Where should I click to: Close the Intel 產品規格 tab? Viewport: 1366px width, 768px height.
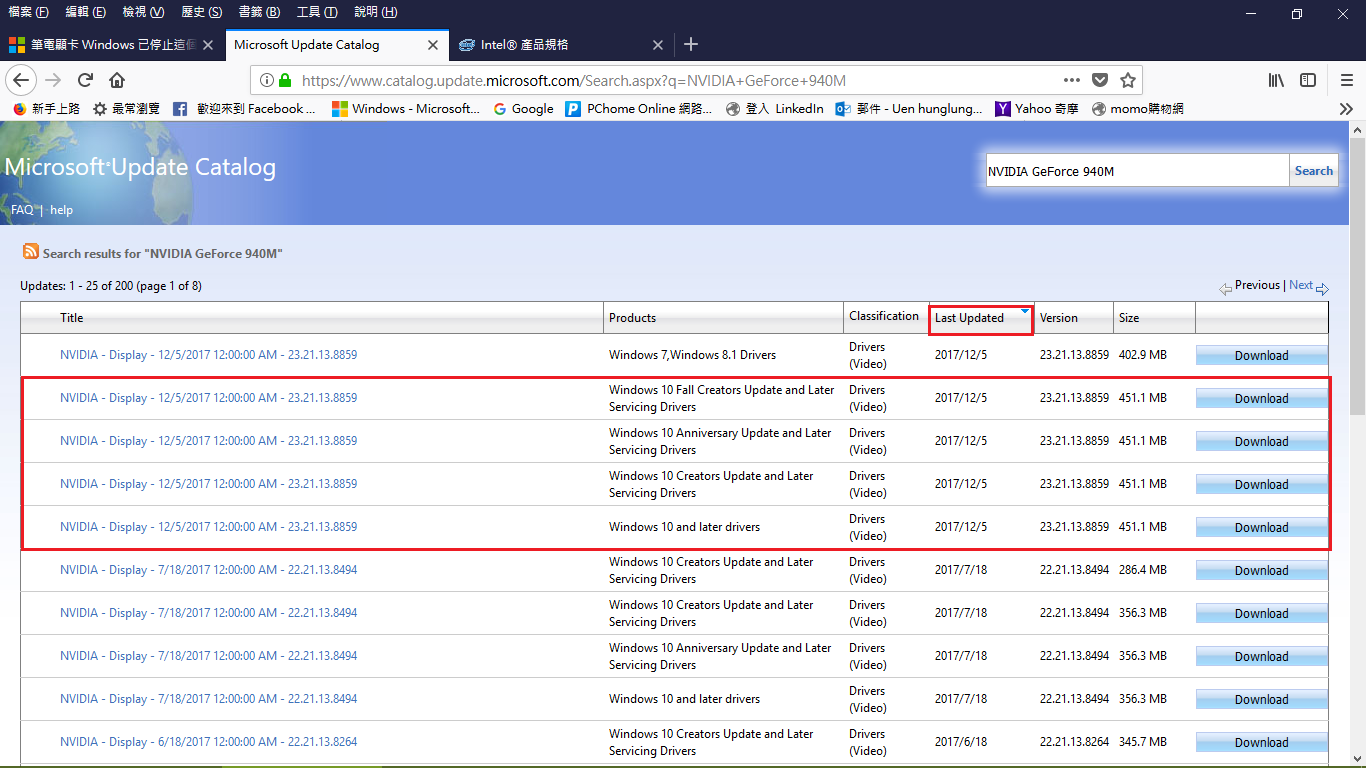[657, 45]
